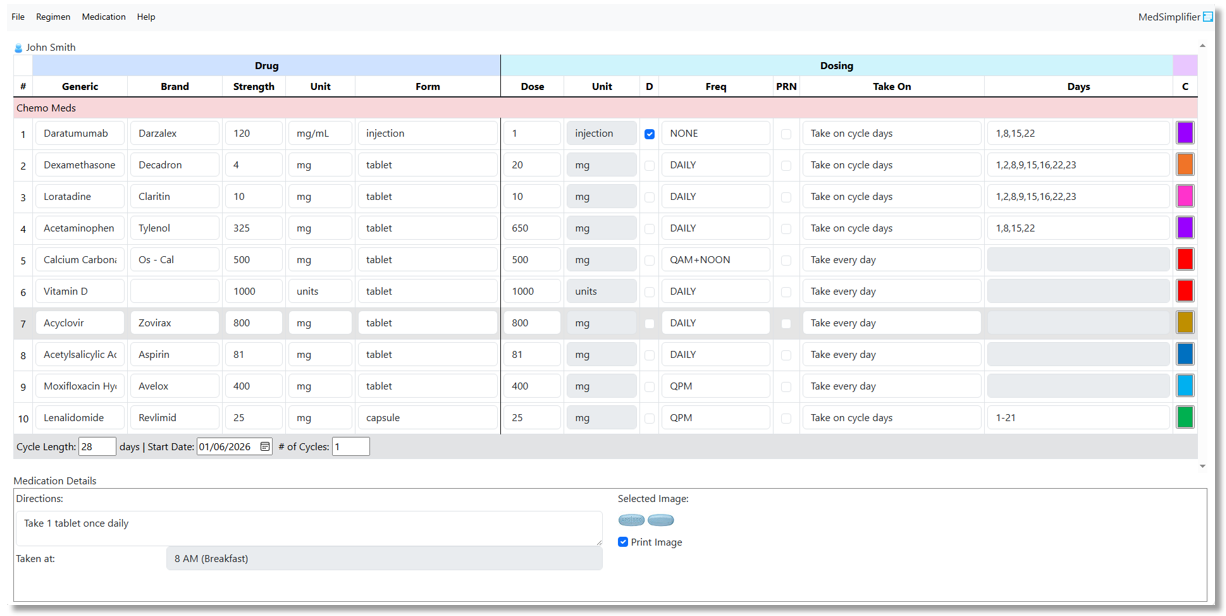The height and width of the screenshot is (616, 1226).
Task: Click the empty Brand field for Vitamin D
Action: (x=175, y=291)
